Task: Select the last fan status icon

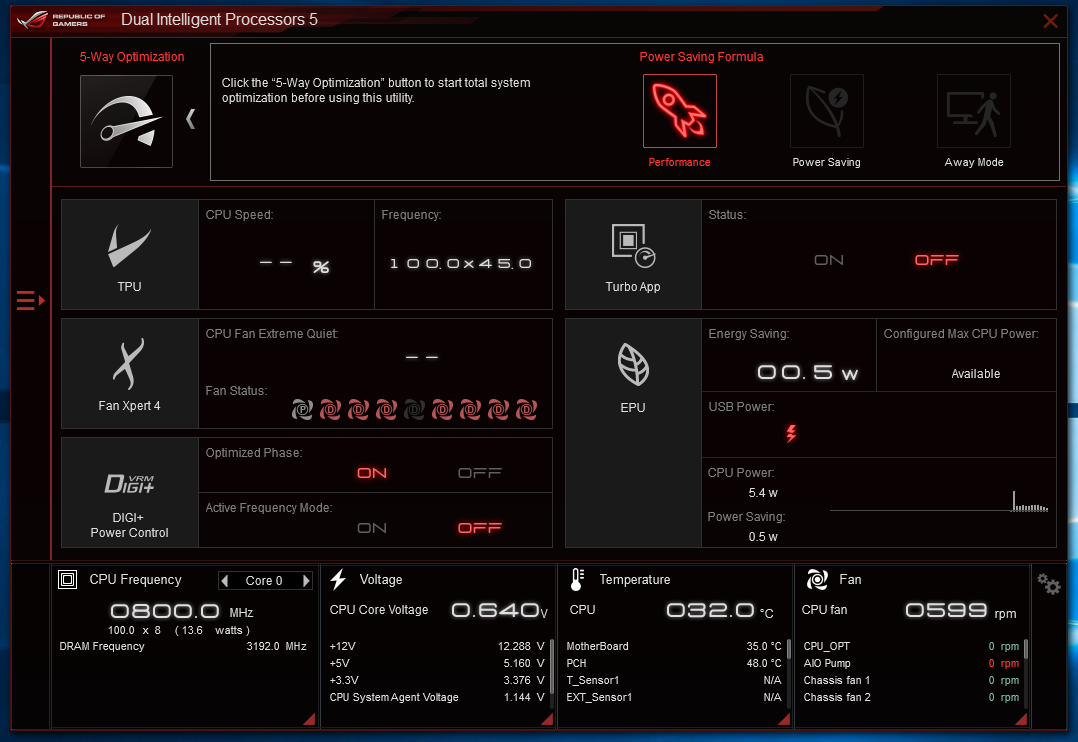Action: [x=526, y=410]
